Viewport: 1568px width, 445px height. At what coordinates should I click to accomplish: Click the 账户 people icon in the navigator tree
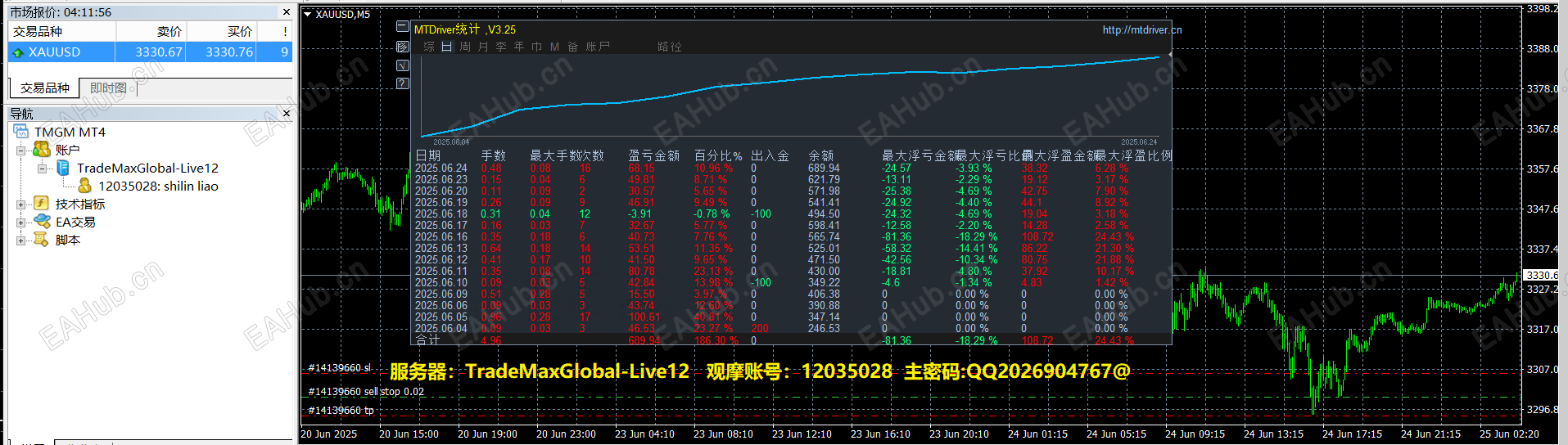pos(42,150)
